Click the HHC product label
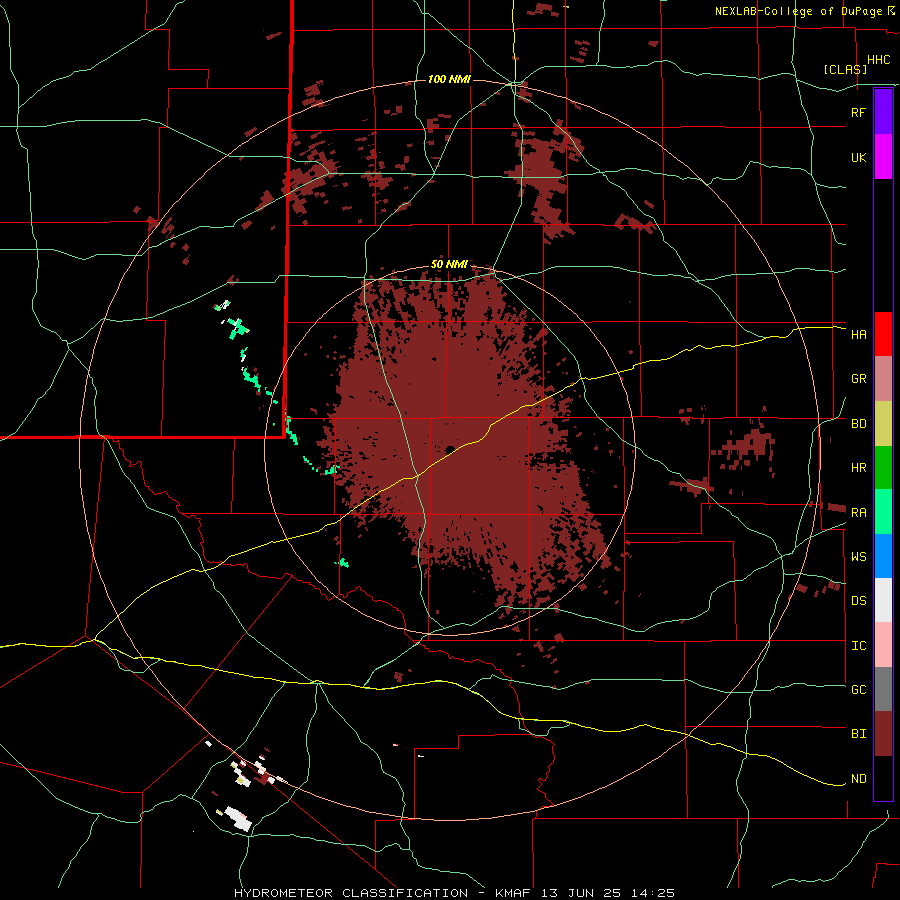900x900 pixels. pos(879,60)
